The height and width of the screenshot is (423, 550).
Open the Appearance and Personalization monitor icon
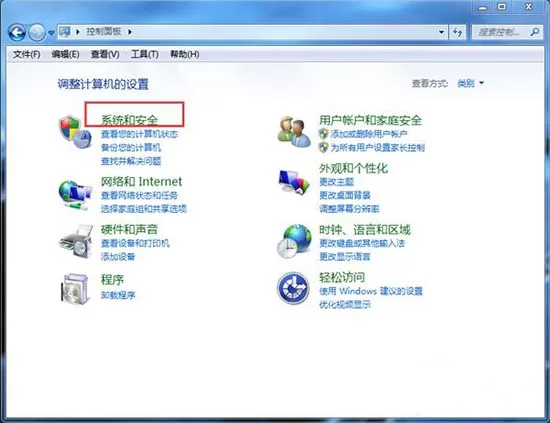pyautogui.click(x=294, y=182)
